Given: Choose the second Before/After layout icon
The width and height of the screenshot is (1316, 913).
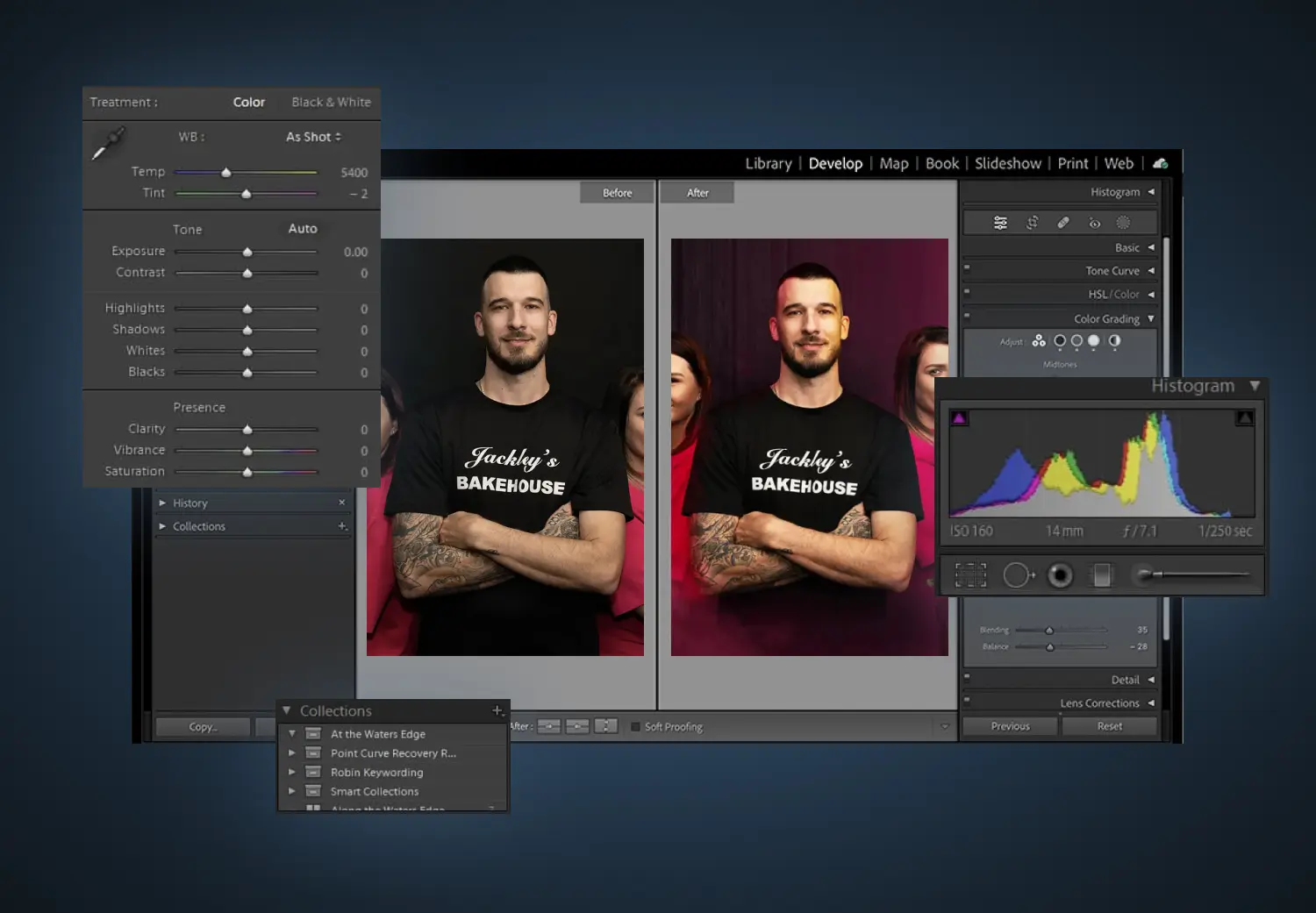Looking at the screenshot, I should (577, 726).
